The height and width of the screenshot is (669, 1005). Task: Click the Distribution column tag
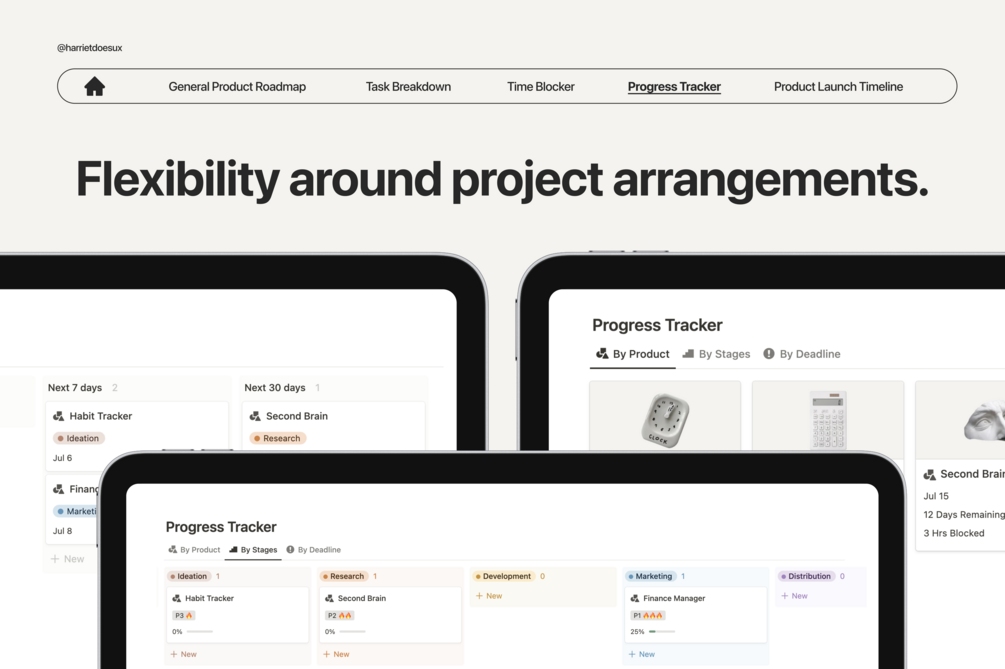coord(806,576)
